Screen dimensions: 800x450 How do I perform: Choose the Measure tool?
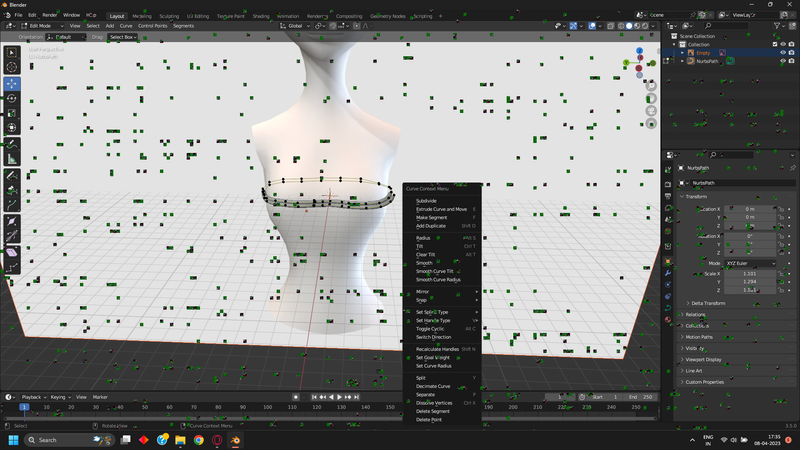(12, 159)
